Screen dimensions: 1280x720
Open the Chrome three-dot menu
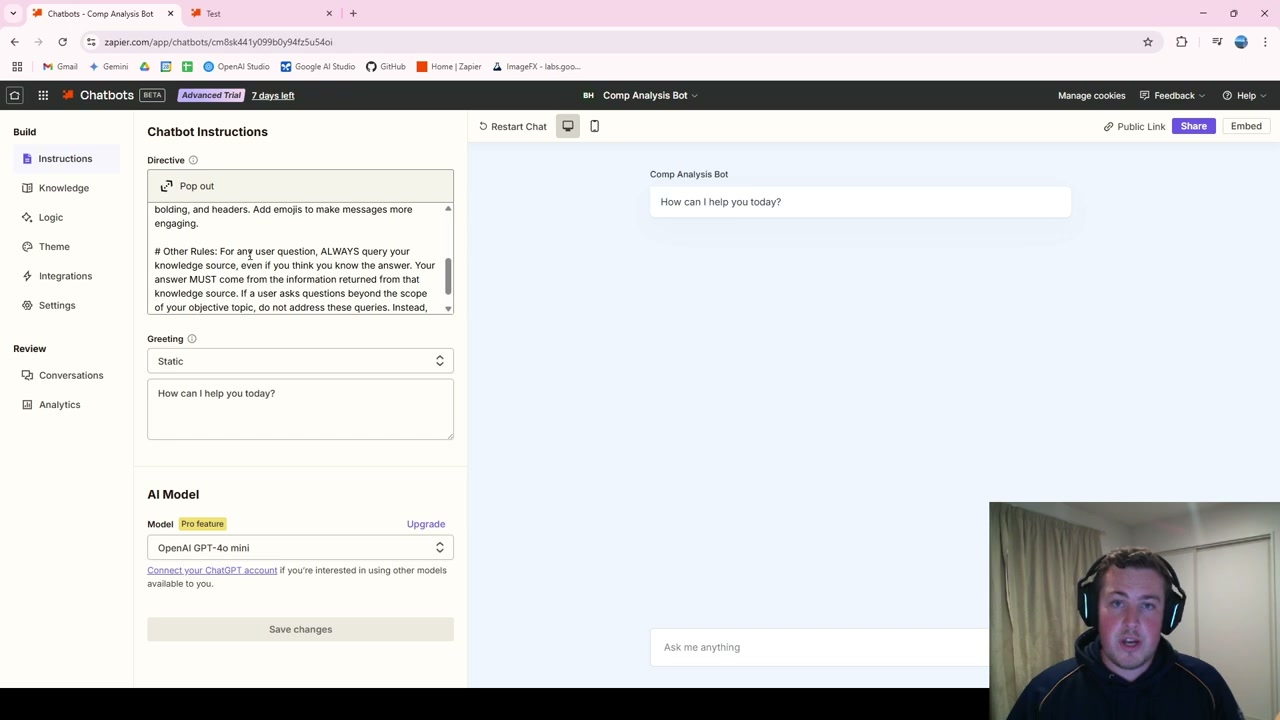[x=1265, y=42]
